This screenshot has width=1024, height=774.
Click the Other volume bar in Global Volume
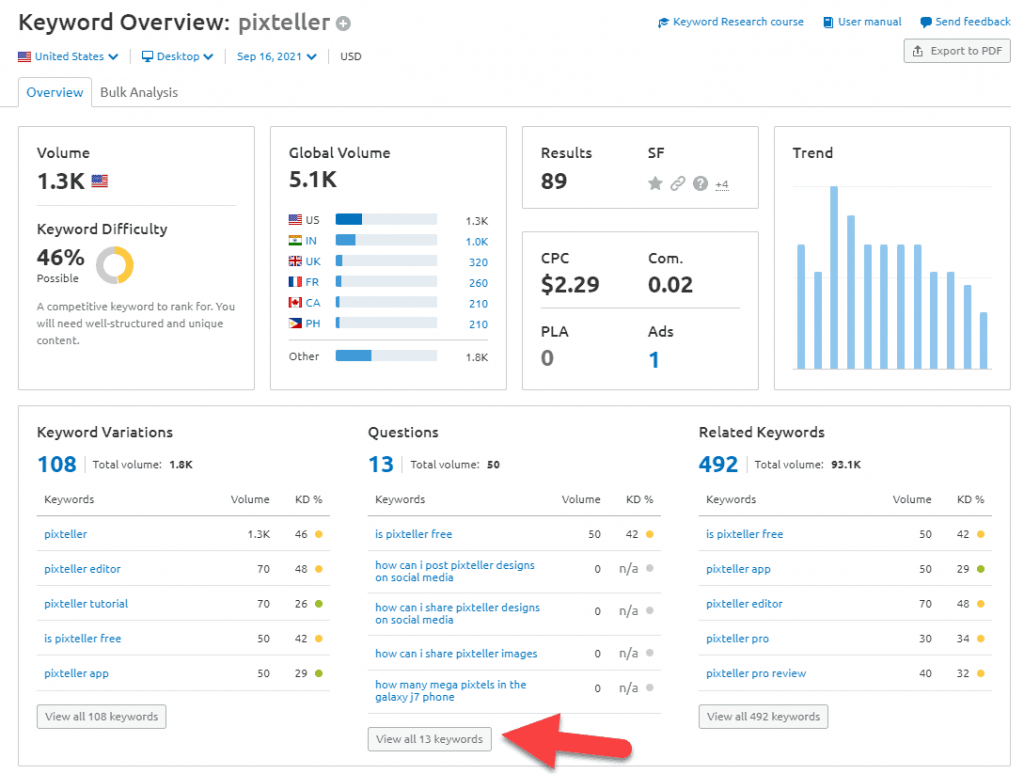pos(386,355)
